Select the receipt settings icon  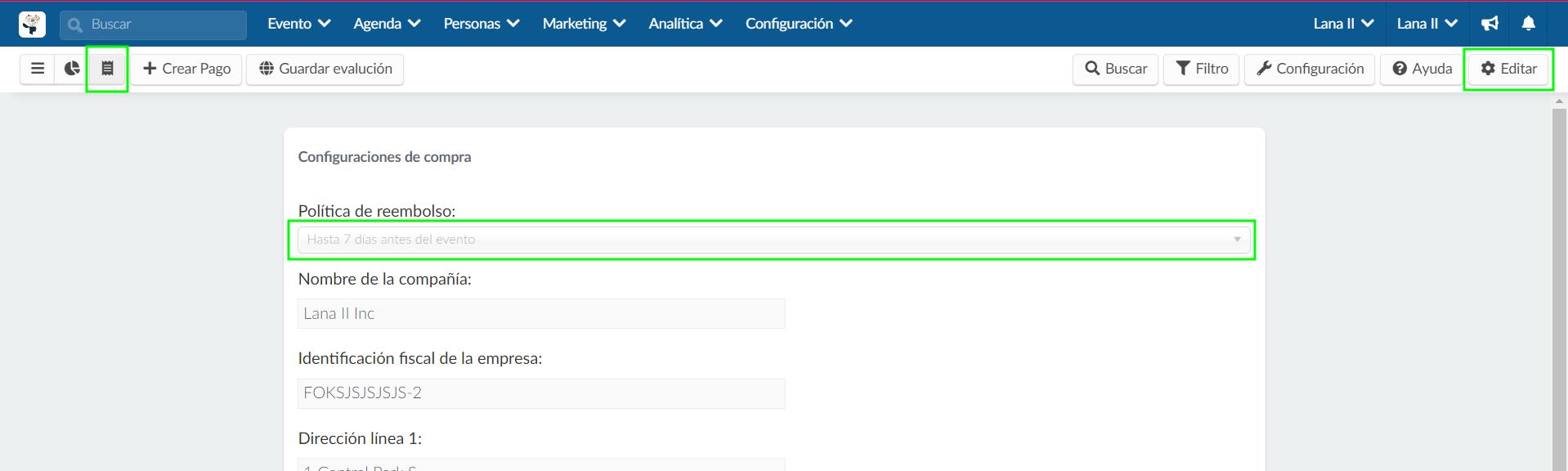pos(107,69)
